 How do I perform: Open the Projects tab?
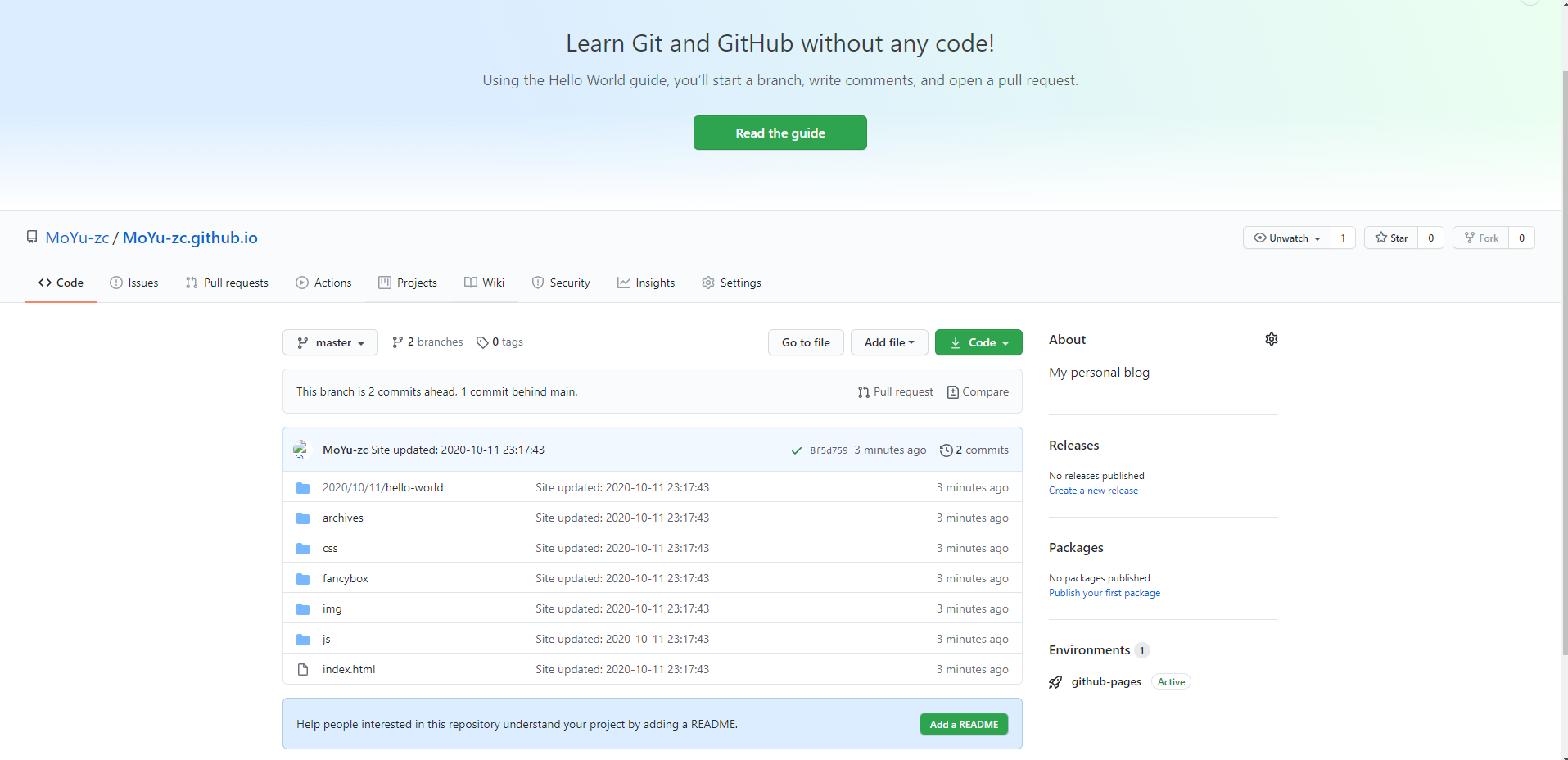click(x=408, y=283)
